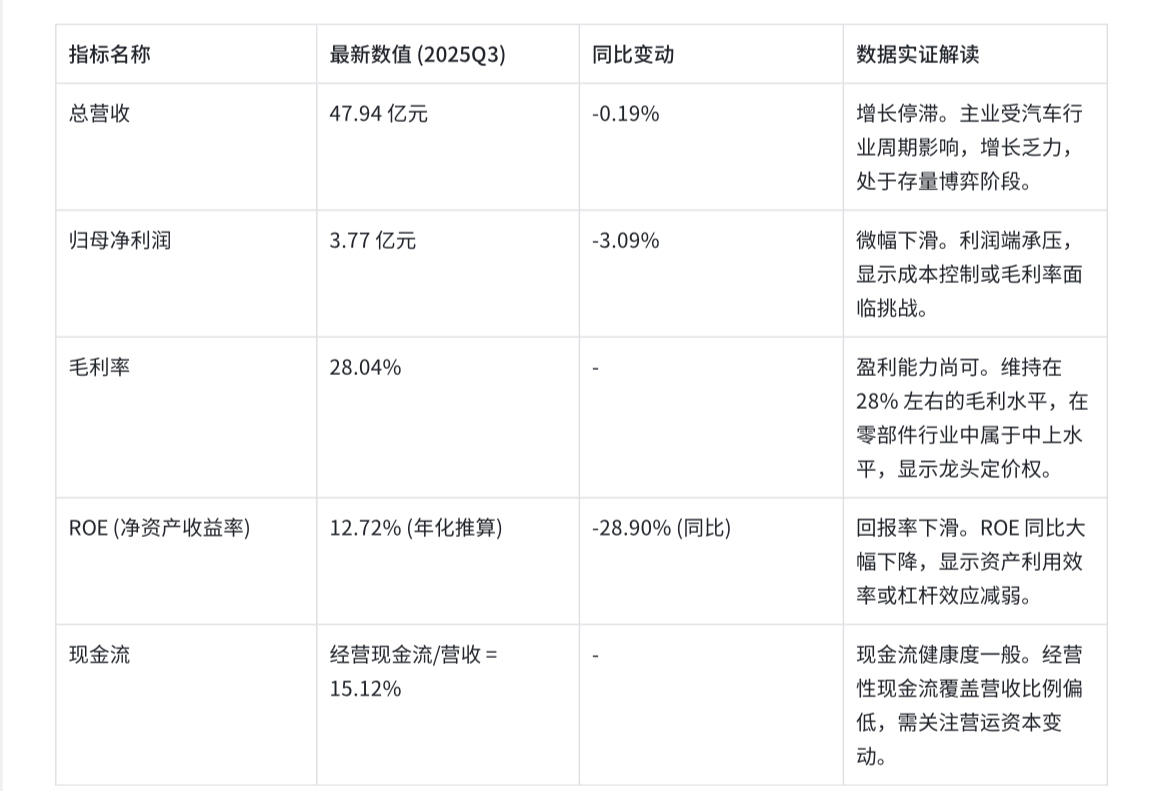The image size is (1155, 791).
Task: Select the -3.09% change cell
Action: [x=625, y=240]
